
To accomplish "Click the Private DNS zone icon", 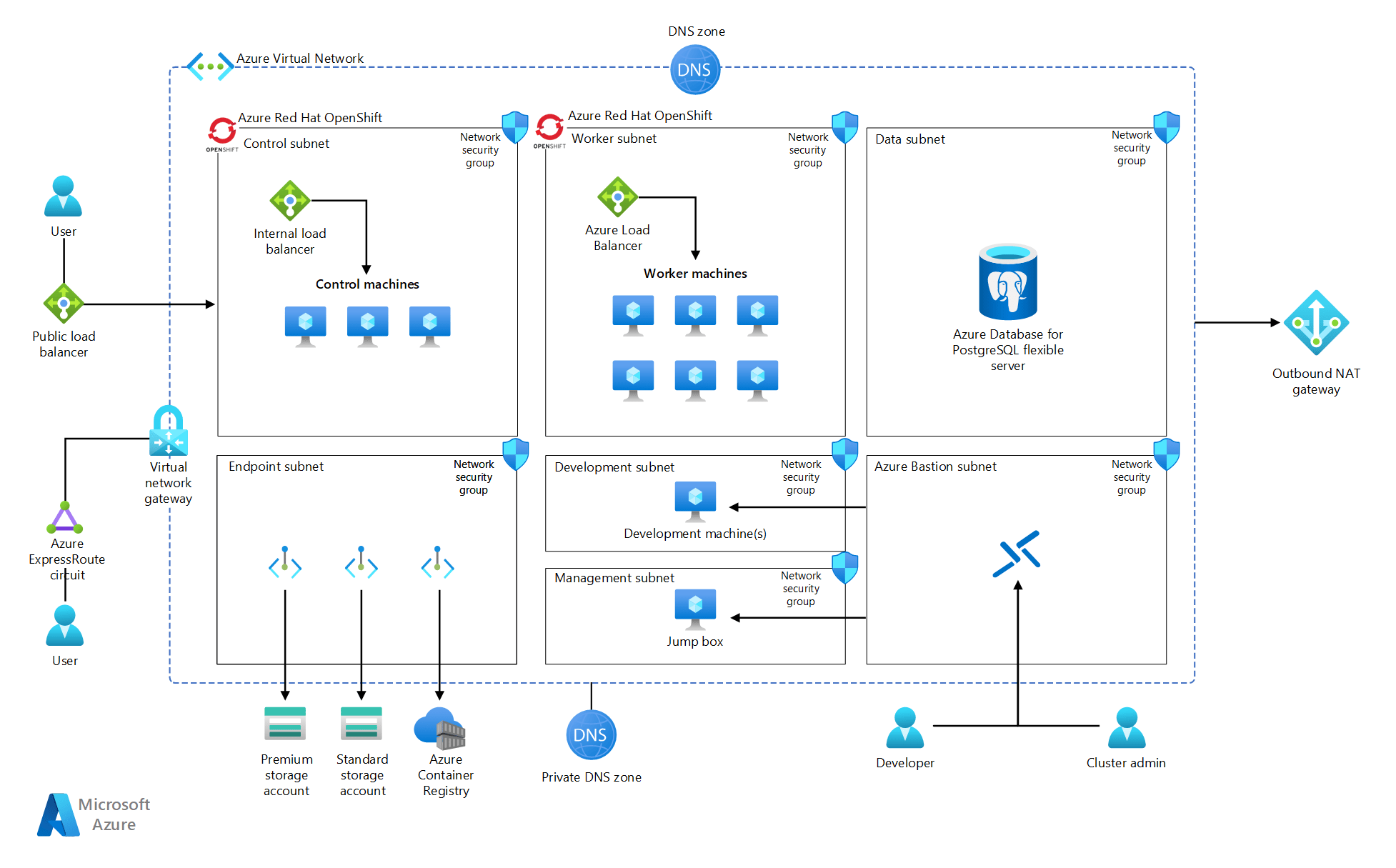I will [x=591, y=734].
